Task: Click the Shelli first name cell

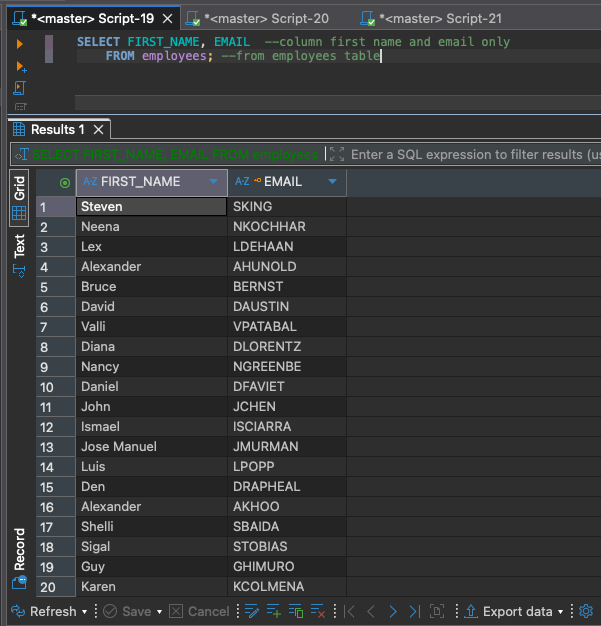Action: [151, 527]
